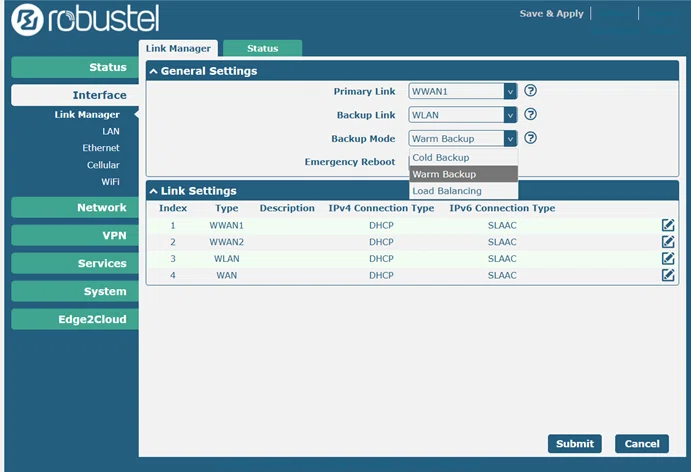This screenshot has height=472, width=691.
Task: Open the Backup Link dropdown
Action: pyautogui.click(x=463, y=115)
